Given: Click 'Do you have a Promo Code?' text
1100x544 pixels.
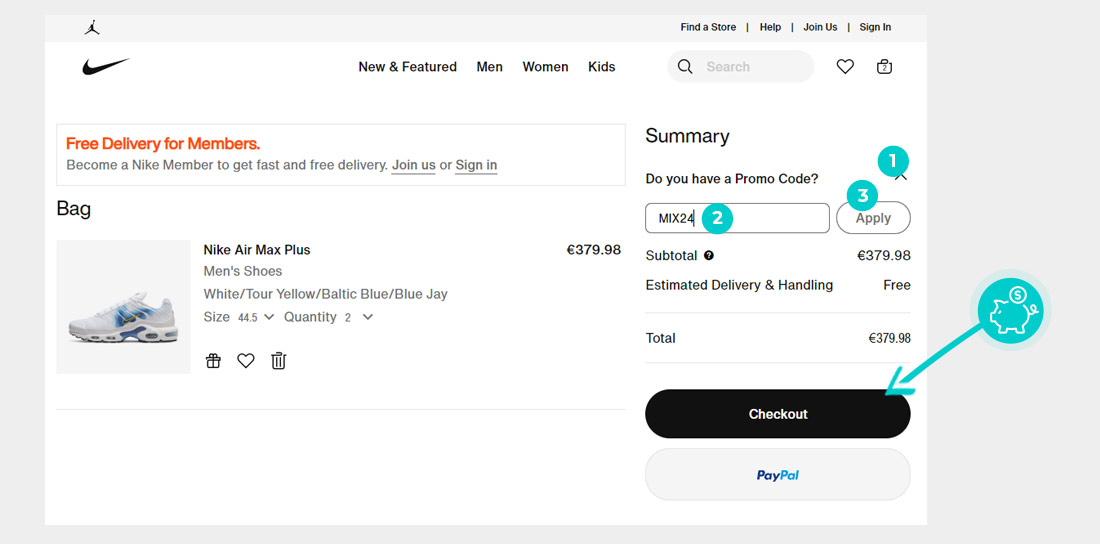Looking at the screenshot, I should [x=732, y=179].
